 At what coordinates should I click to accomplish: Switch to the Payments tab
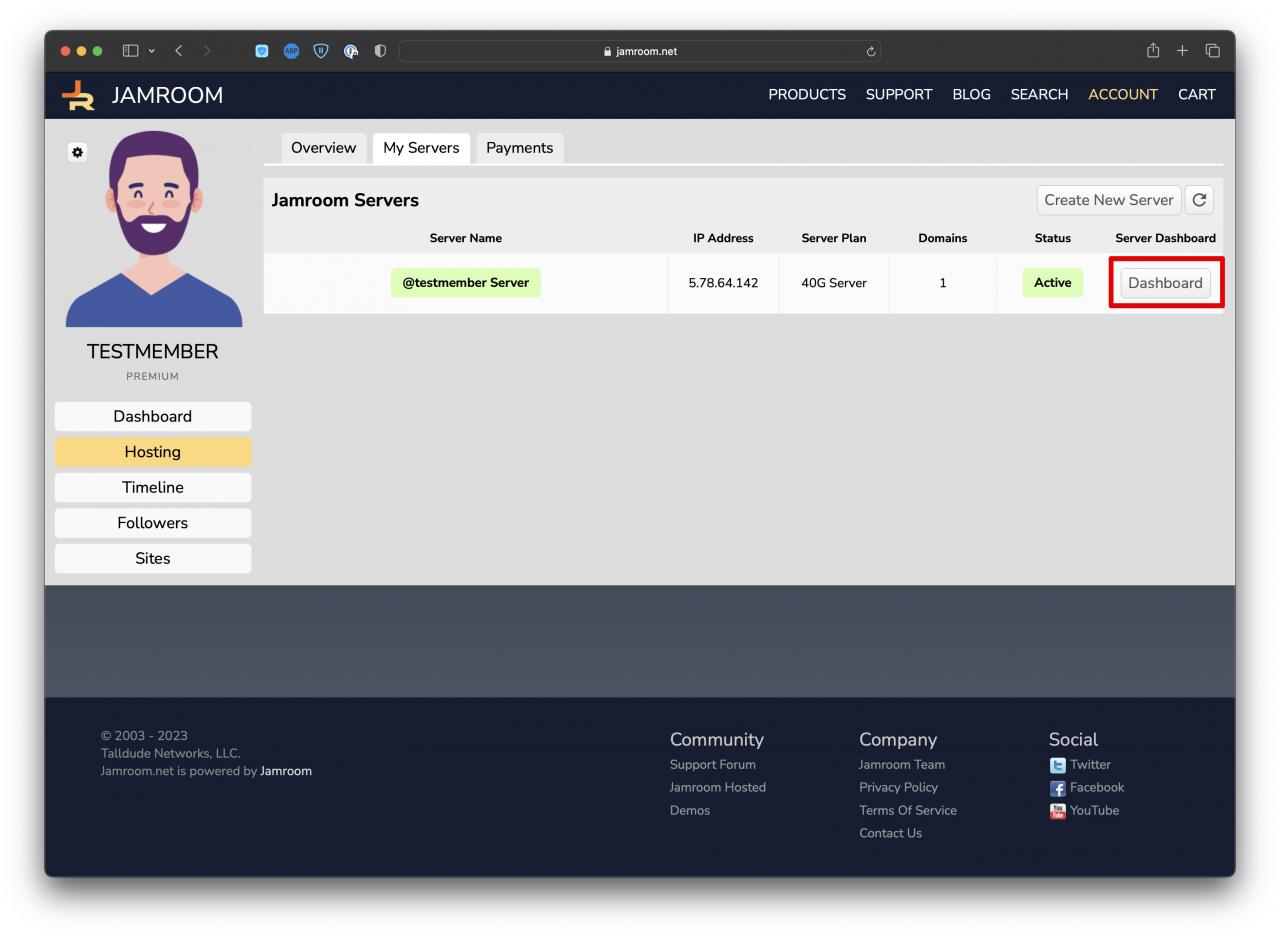point(519,148)
